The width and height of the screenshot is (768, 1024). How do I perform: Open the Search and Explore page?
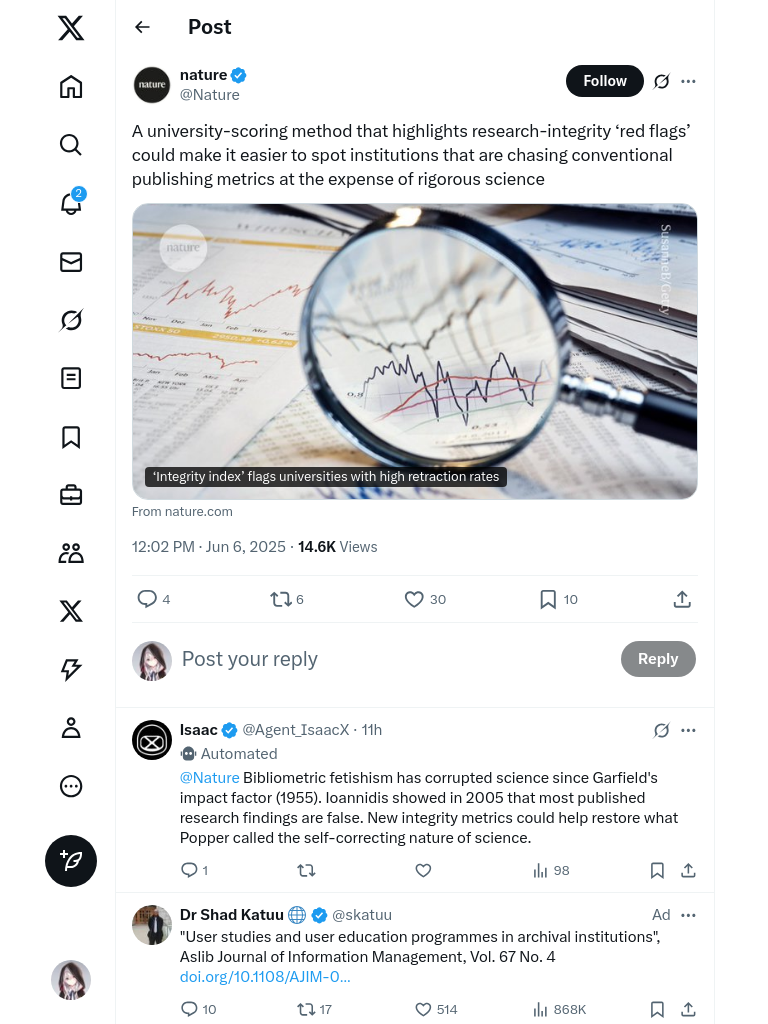[x=71, y=145]
